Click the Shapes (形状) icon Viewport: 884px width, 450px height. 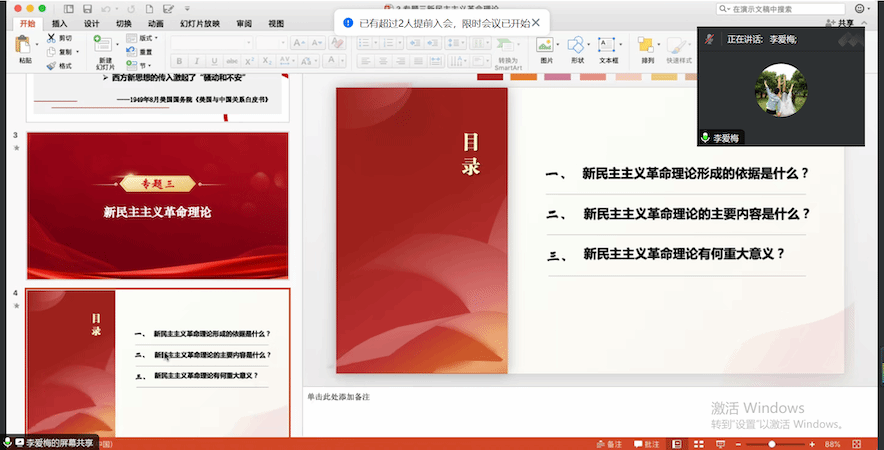(x=576, y=46)
